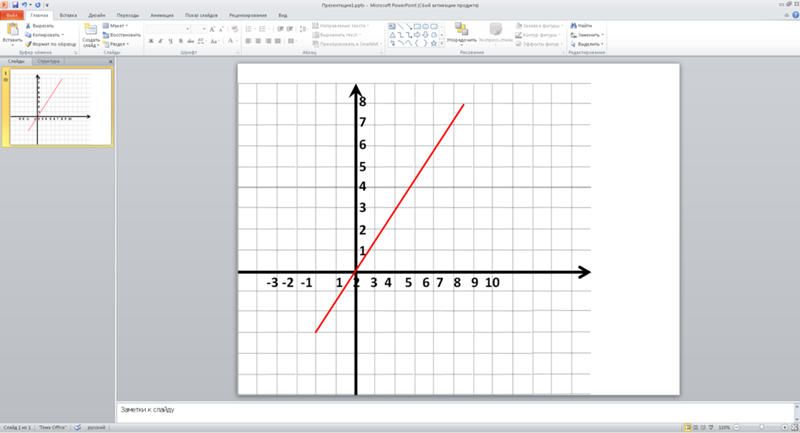Screen dimensions: 800x433
Task: Open Выделить dropdown
Action: click(x=586, y=44)
